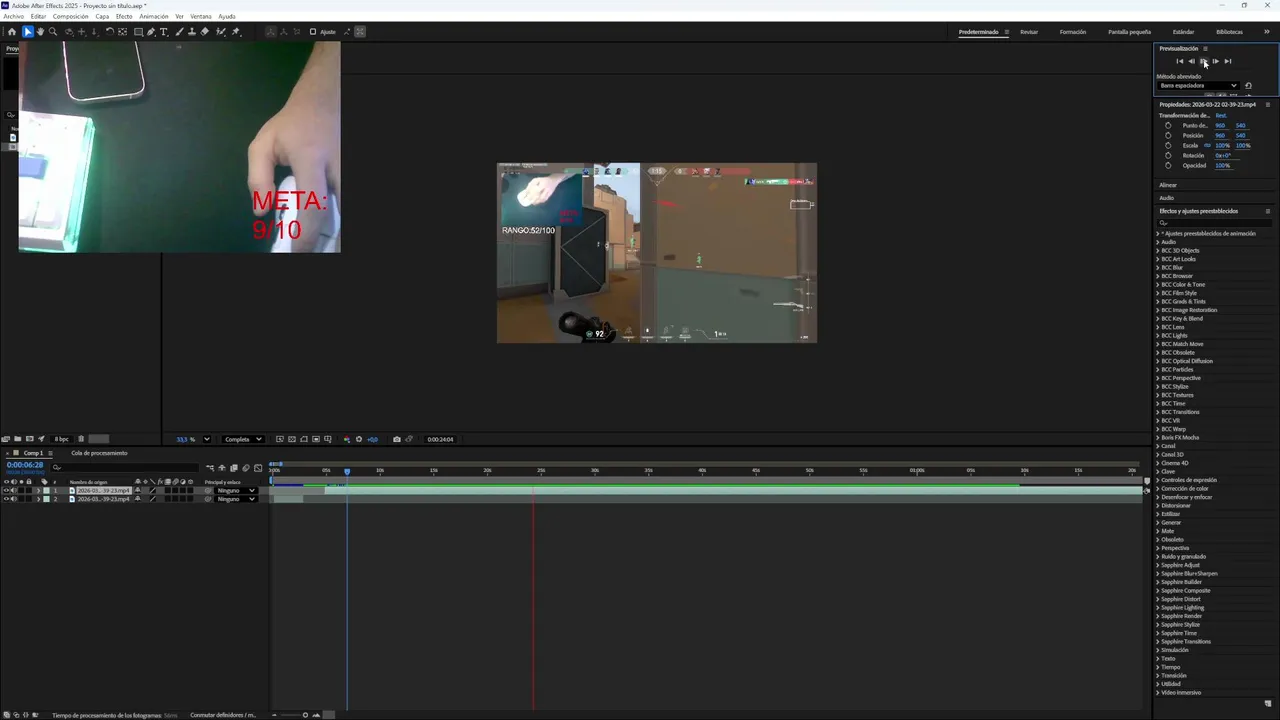Open the layer 1 Ninguno parent dropdown
1280x720 pixels.
tap(235, 490)
